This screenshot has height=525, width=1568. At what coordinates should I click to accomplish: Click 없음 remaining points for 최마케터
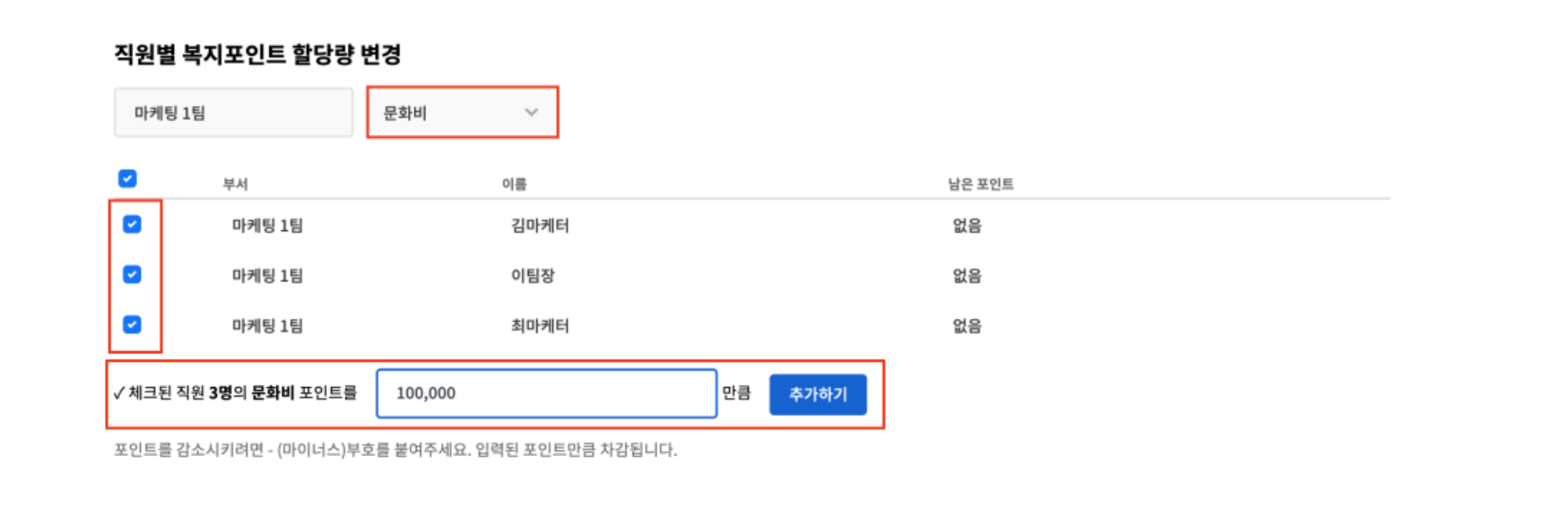pos(966,326)
